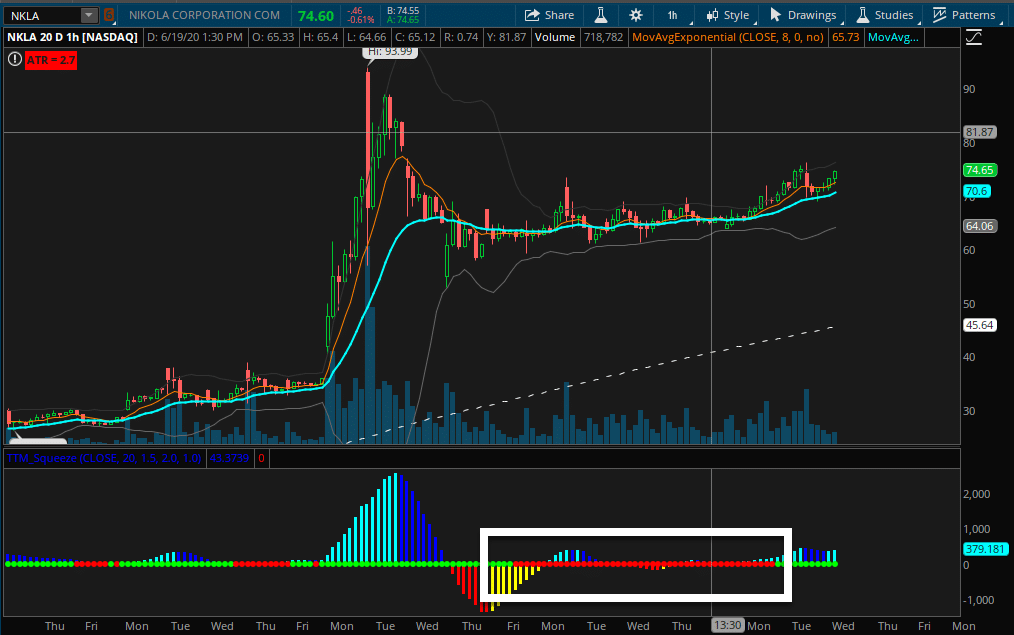Click the 45.64 trendline price tag
1014x635 pixels.
(979, 325)
